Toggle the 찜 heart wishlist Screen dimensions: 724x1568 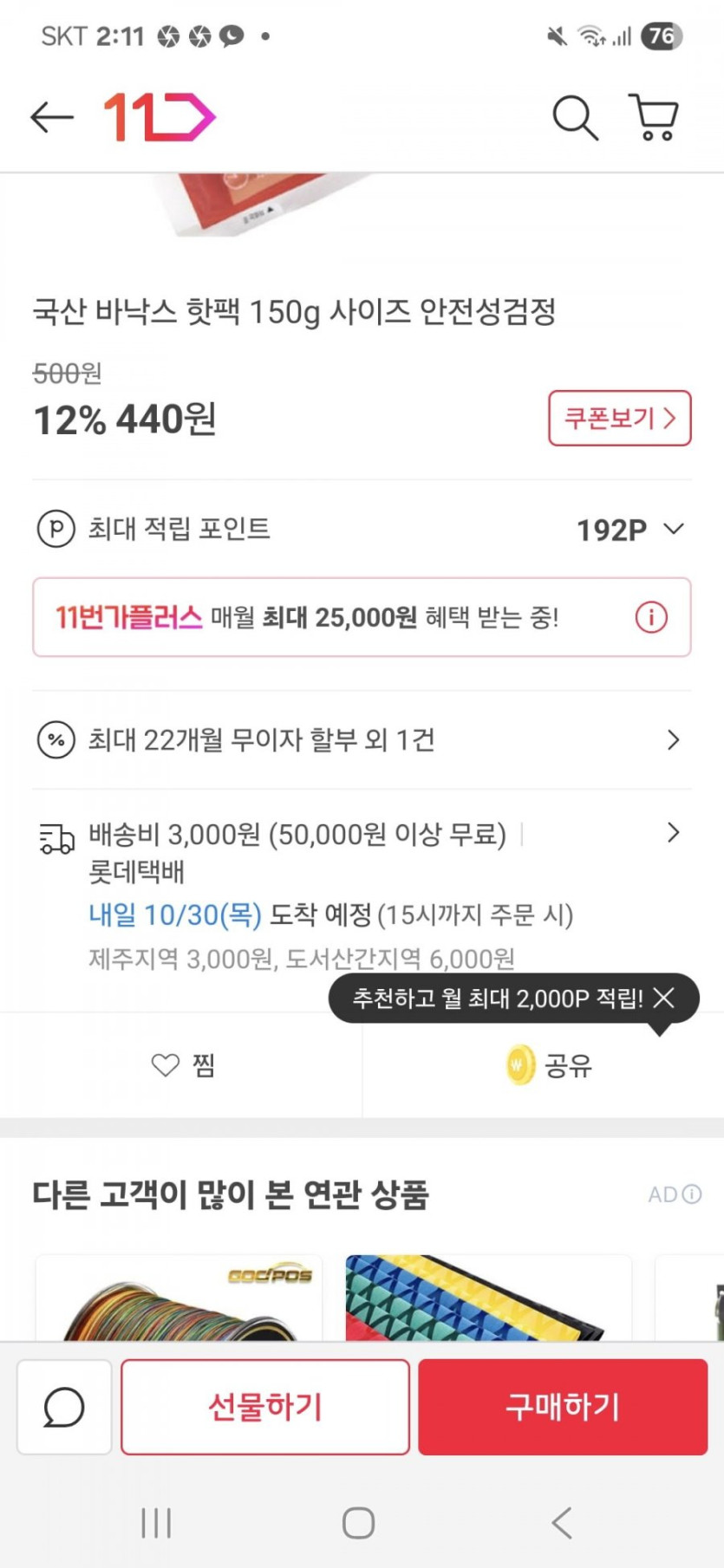(x=182, y=1065)
